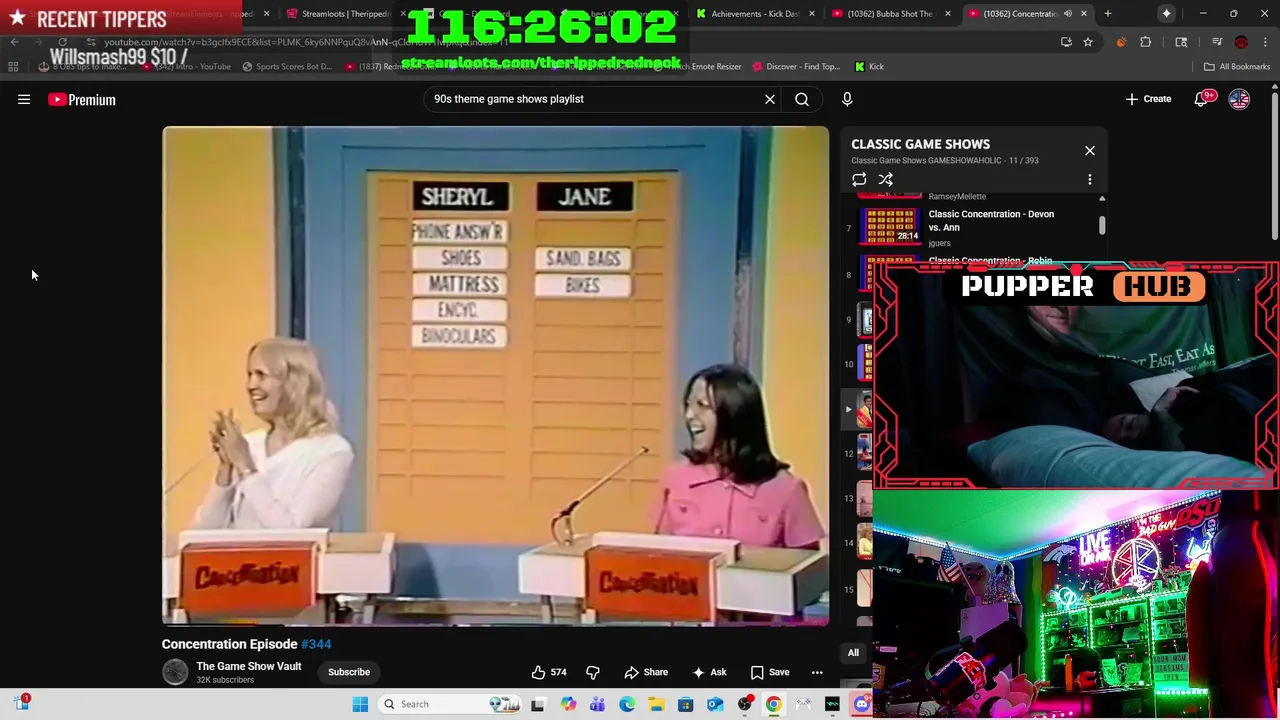Launch Copilot from taskbar
The width and height of the screenshot is (1280, 720).
(568, 704)
